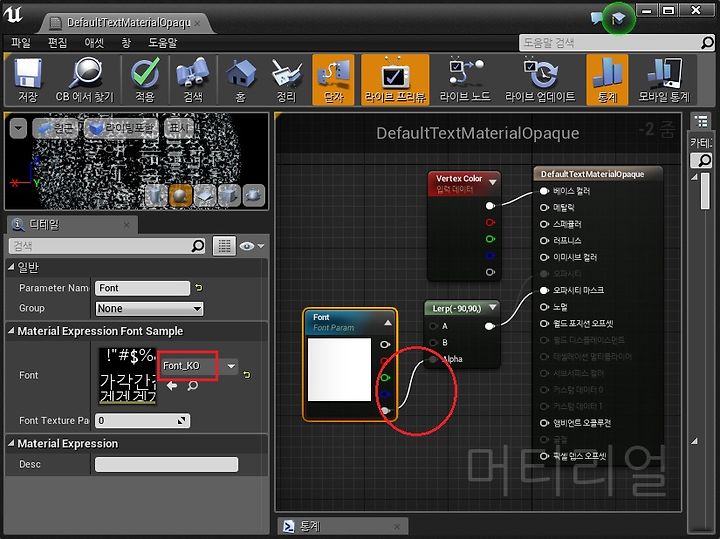Open the 파일 (File) menu

[x=21, y=43]
